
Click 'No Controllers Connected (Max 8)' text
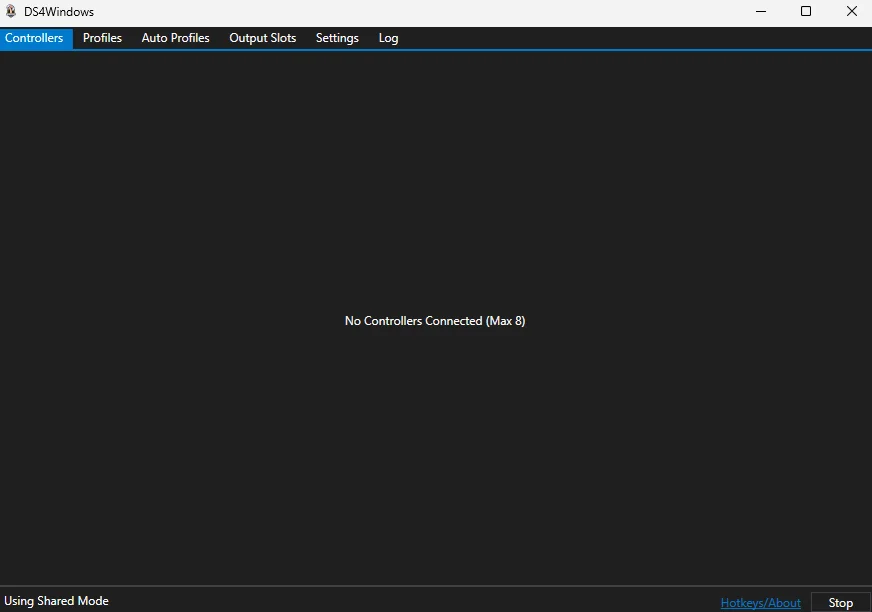pos(435,321)
